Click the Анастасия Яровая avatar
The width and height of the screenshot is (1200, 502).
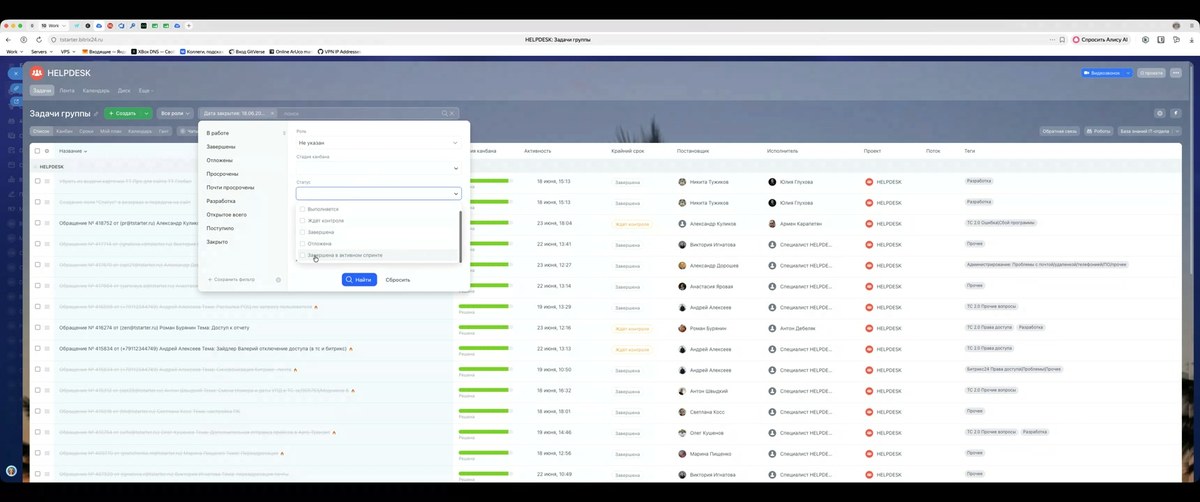click(x=682, y=286)
